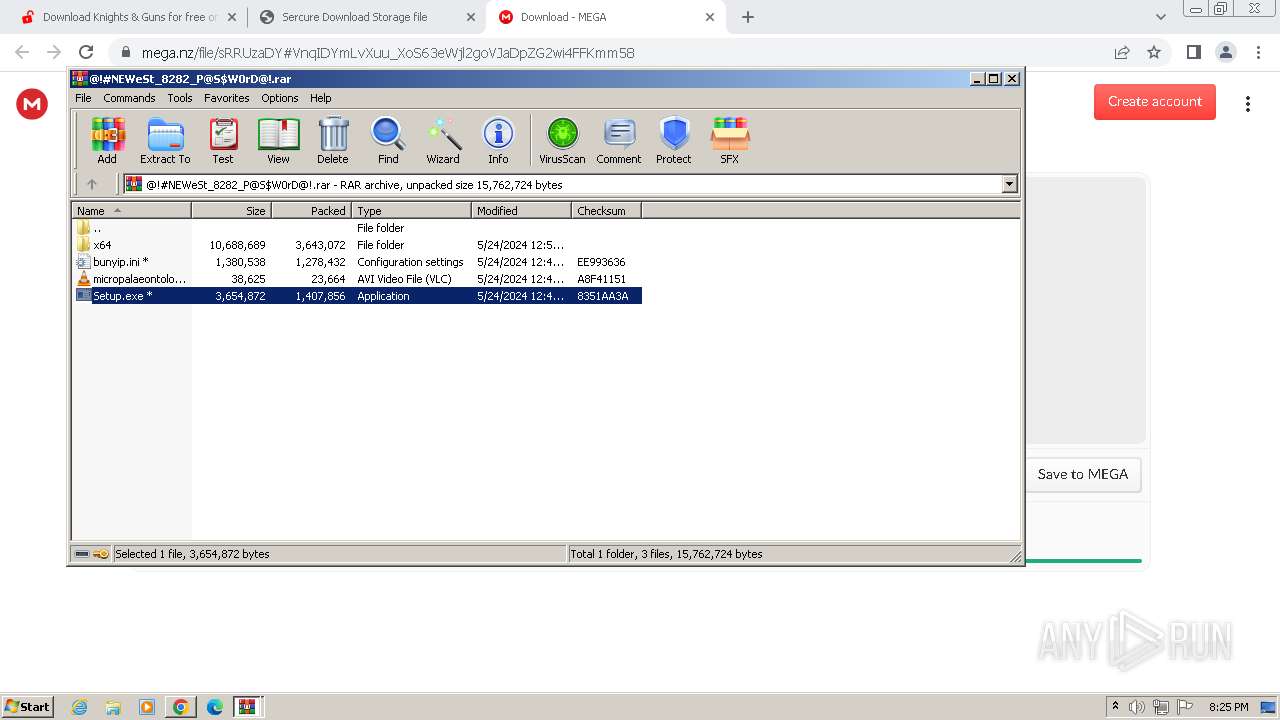Open MEGA page three-dot options menu
This screenshot has height=720, width=1280.
[x=1248, y=103]
